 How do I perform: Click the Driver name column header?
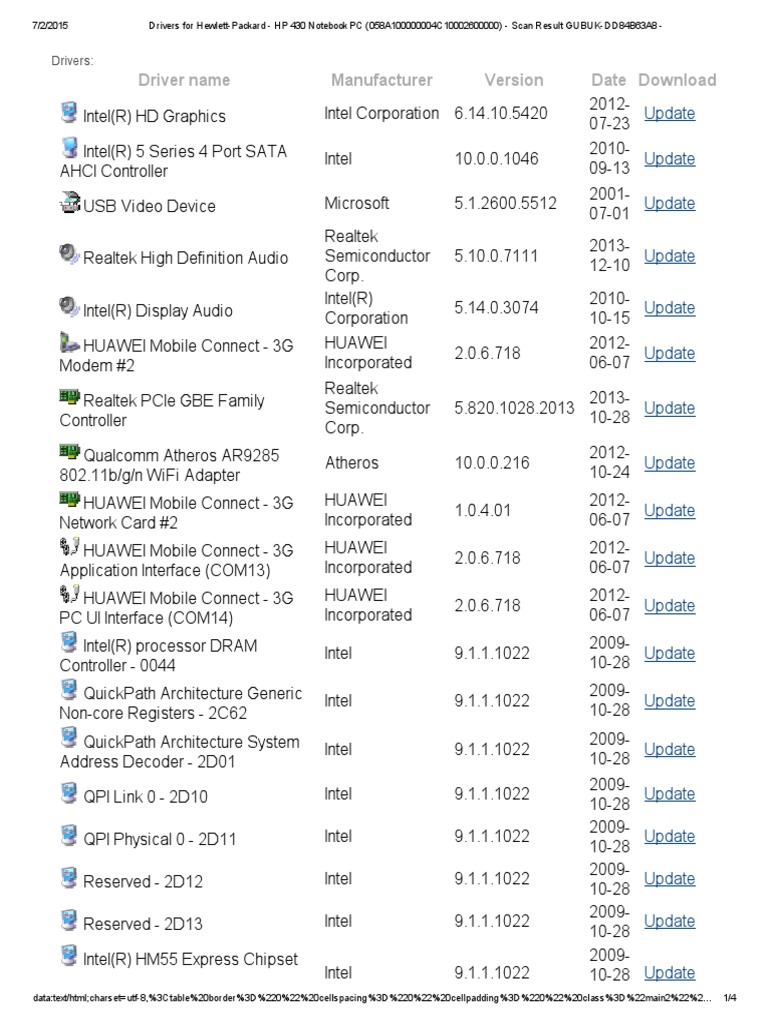click(184, 80)
